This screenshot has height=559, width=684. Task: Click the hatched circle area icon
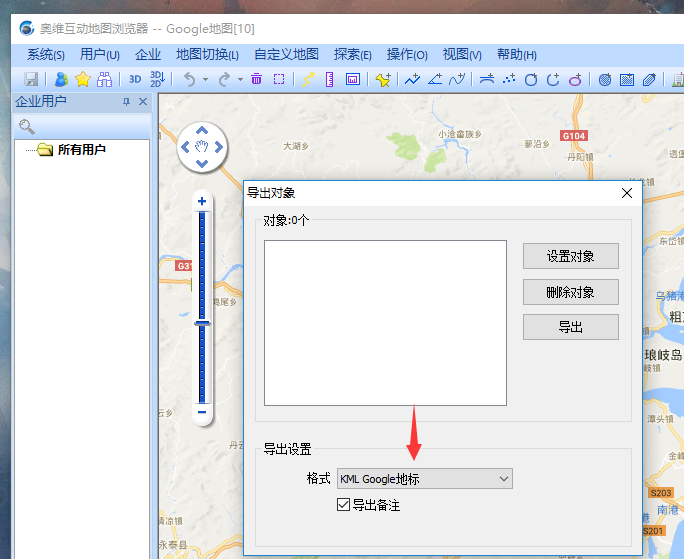pyautogui.click(x=605, y=79)
